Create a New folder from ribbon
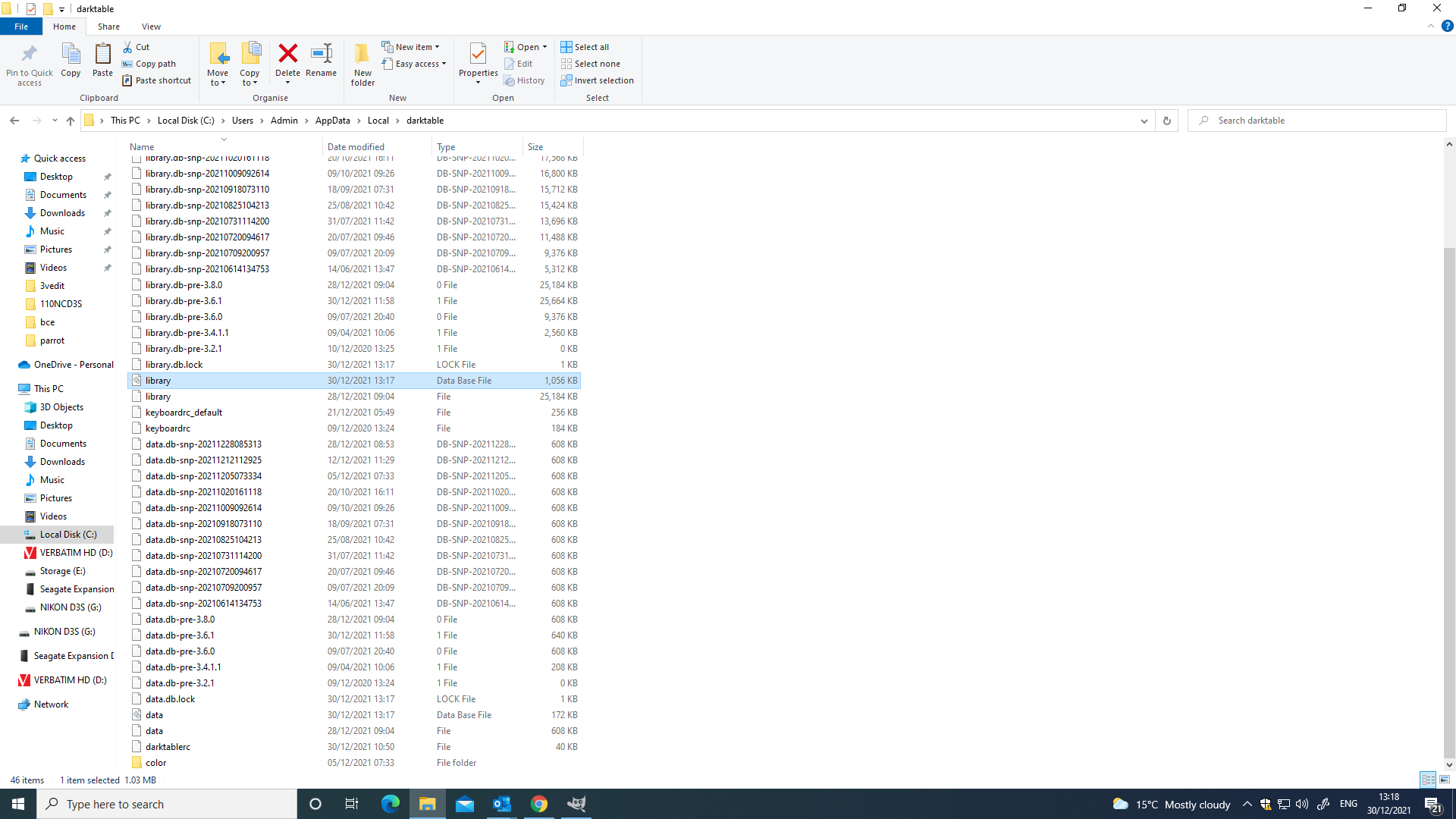Image resolution: width=1456 pixels, height=819 pixels. (362, 62)
